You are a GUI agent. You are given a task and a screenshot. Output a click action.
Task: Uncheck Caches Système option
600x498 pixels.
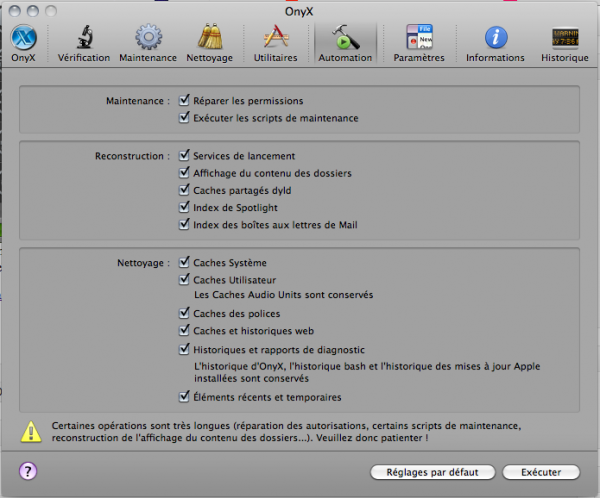tap(184, 262)
